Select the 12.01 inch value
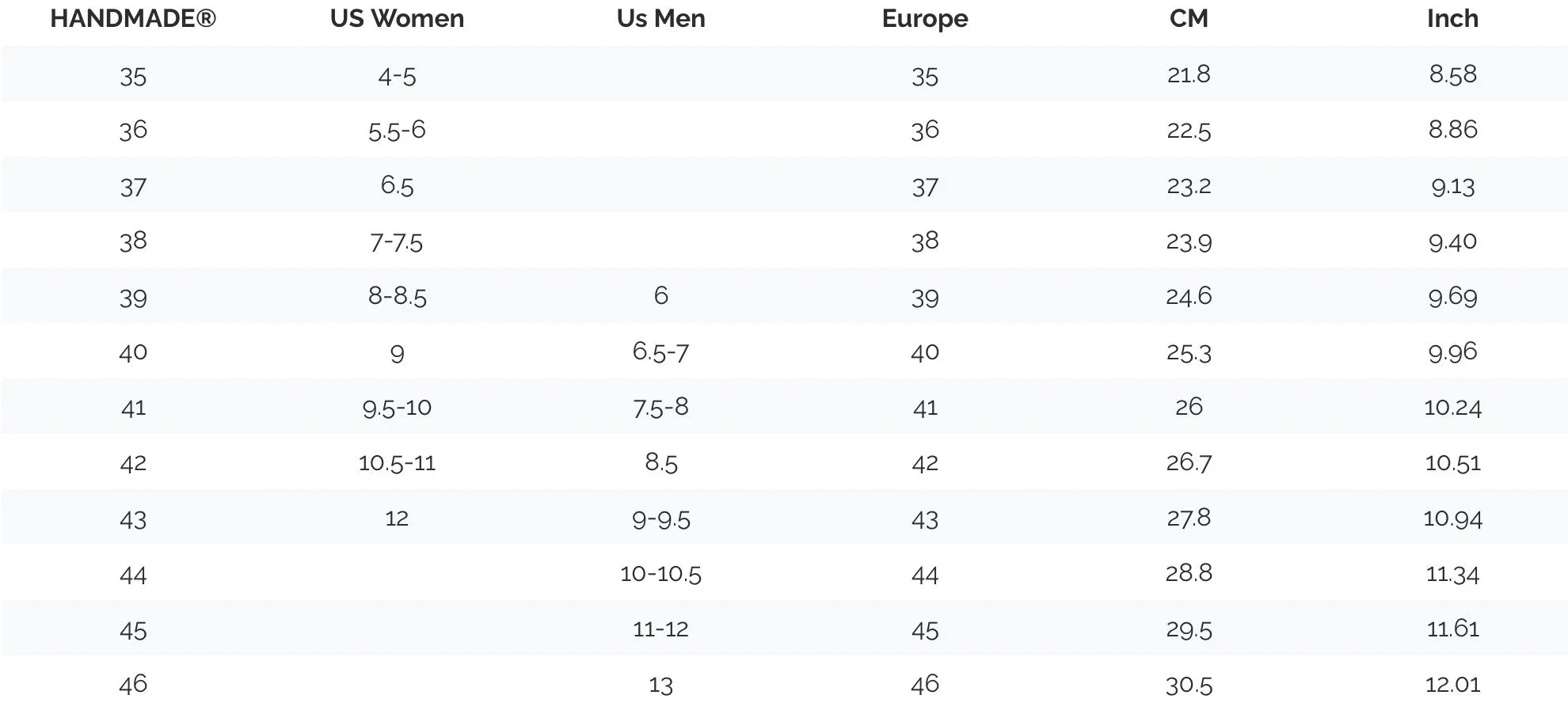This screenshot has height=714, width=1568. click(1452, 685)
